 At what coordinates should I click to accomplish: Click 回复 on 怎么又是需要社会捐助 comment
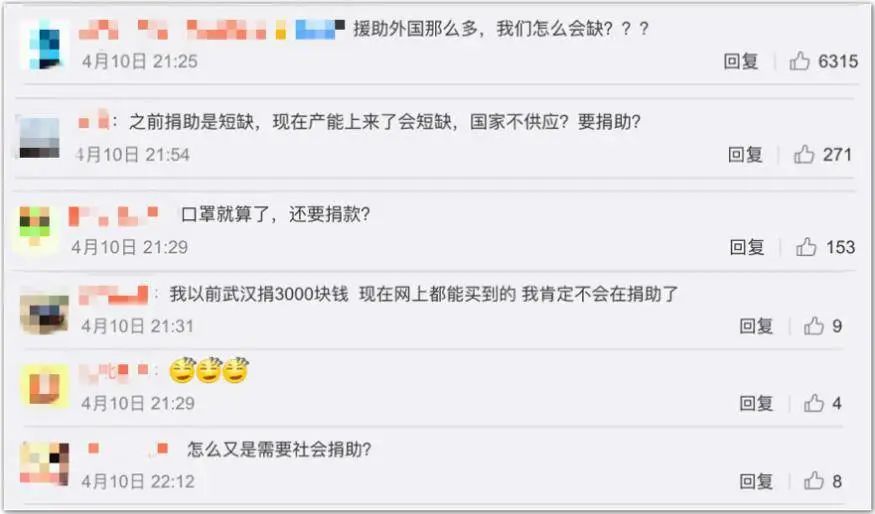point(756,481)
